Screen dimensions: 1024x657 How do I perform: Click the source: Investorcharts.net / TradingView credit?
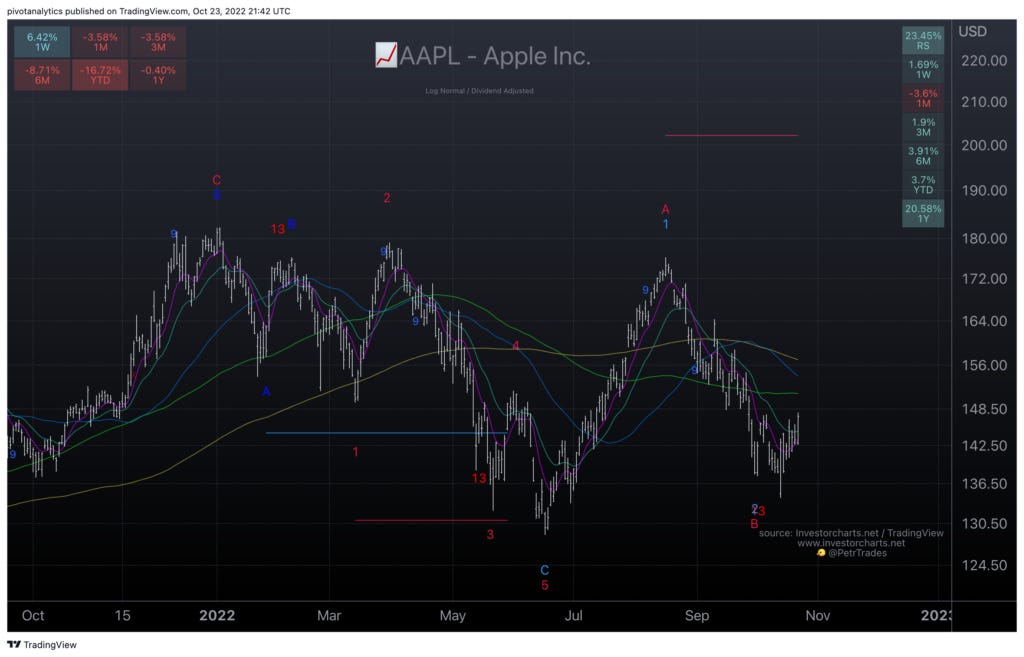coord(851,533)
